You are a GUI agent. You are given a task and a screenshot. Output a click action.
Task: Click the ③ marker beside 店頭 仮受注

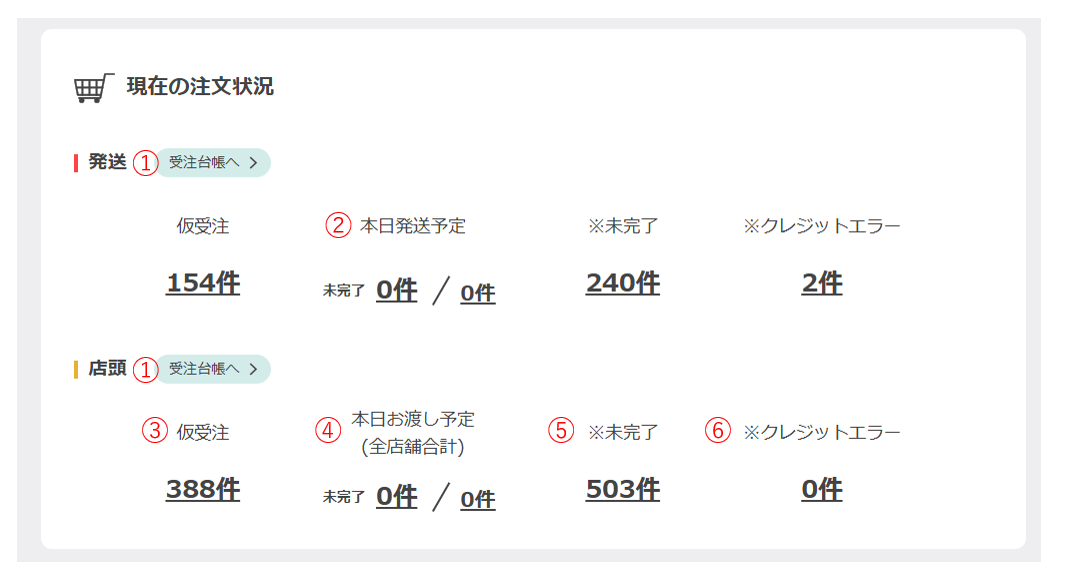(154, 432)
